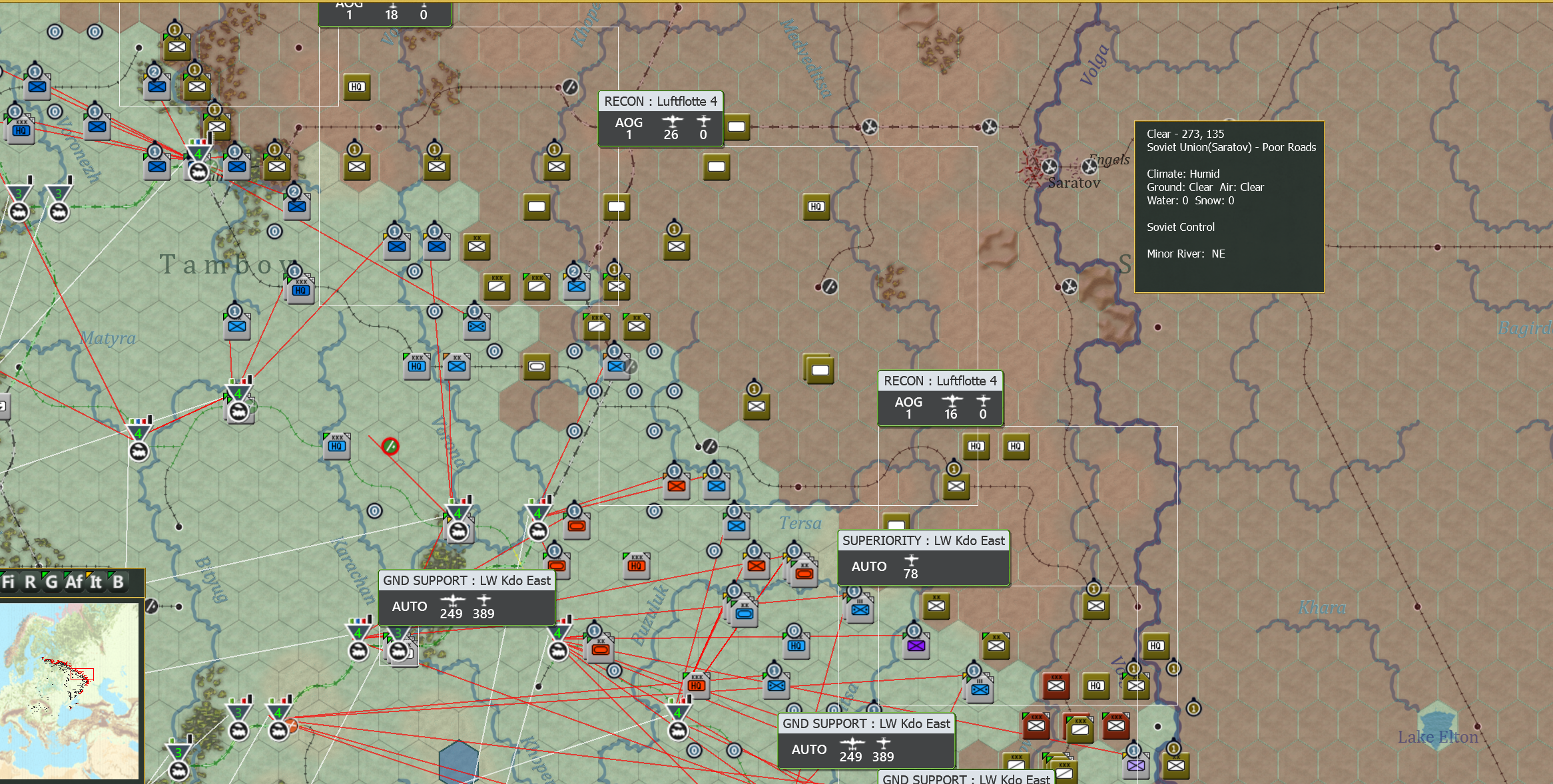Image resolution: width=1553 pixels, height=784 pixels.
Task: Expand the stacked XXX HQ counter near Tambov
Action: [x=299, y=290]
